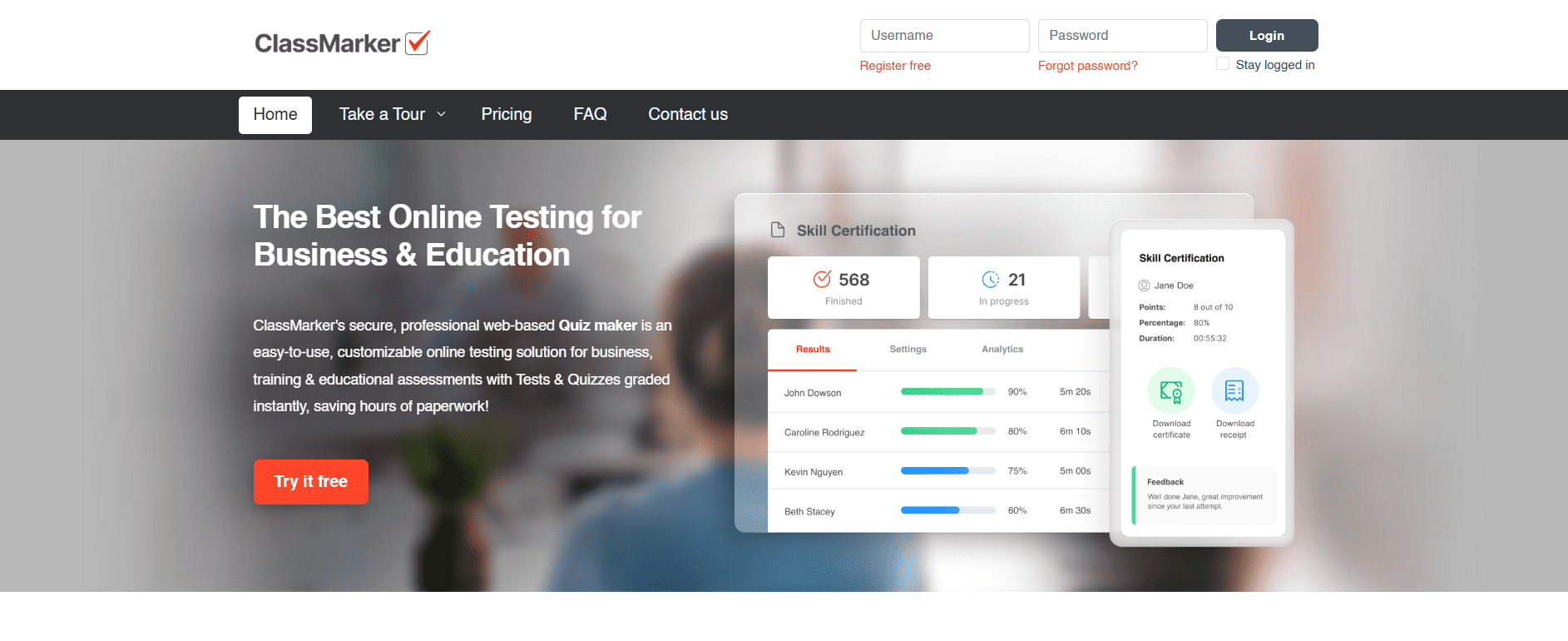
Task: Click Kevin Nguyen's 75% progress bar
Action: tap(948, 471)
